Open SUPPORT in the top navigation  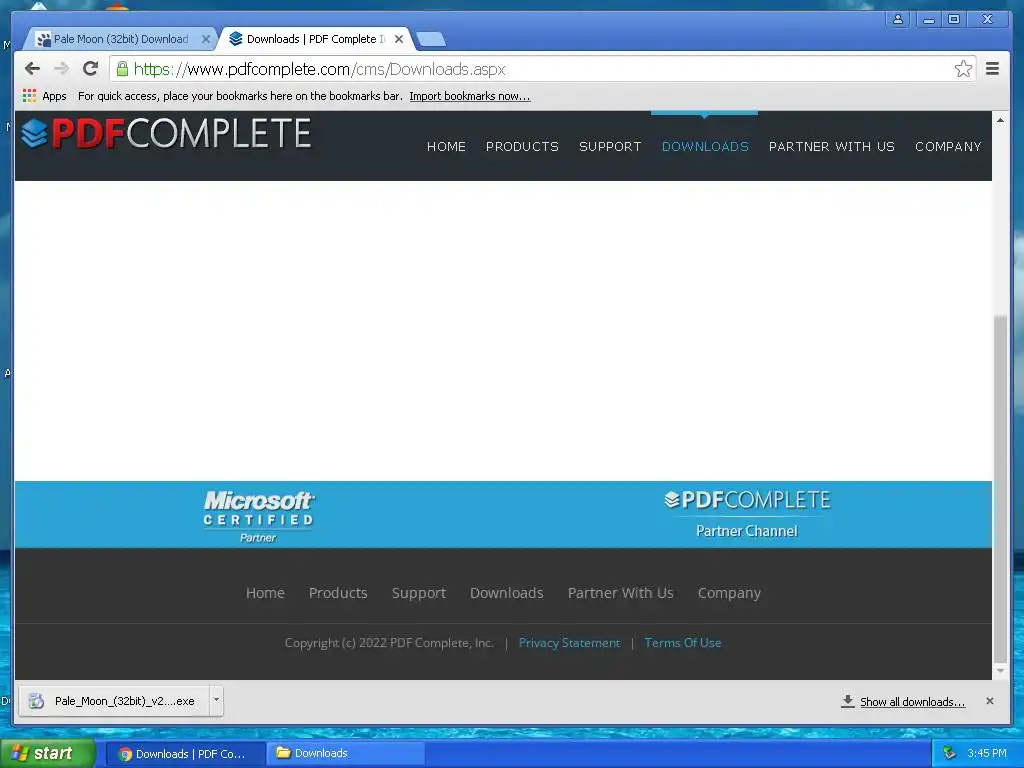coord(610,147)
